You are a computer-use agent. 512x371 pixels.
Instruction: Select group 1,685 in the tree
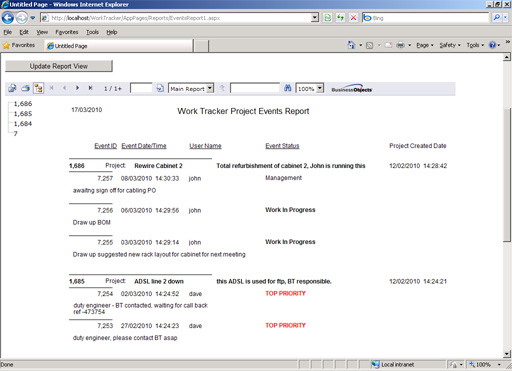[23, 114]
